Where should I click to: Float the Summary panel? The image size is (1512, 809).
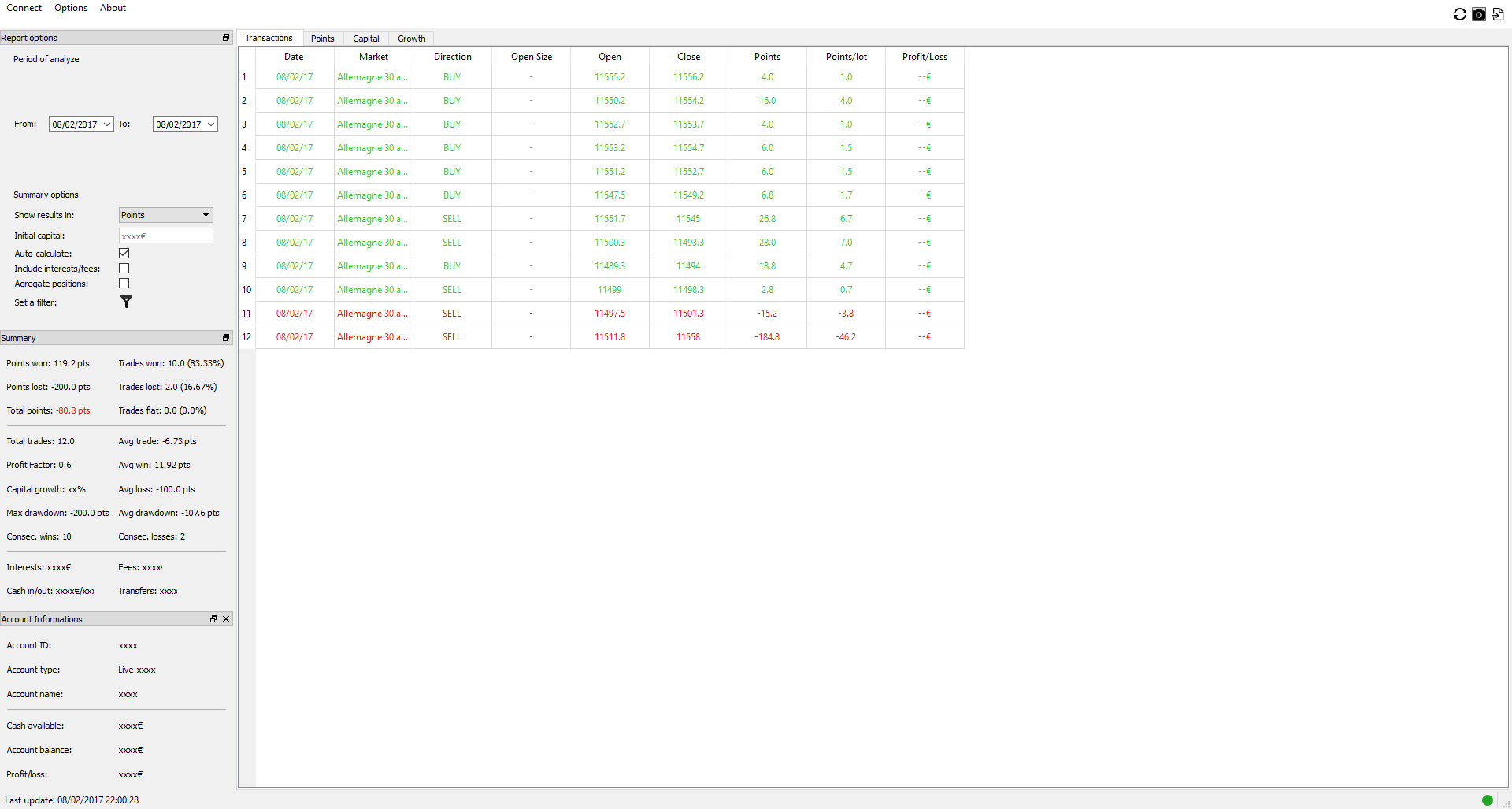[x=226, y=338]
